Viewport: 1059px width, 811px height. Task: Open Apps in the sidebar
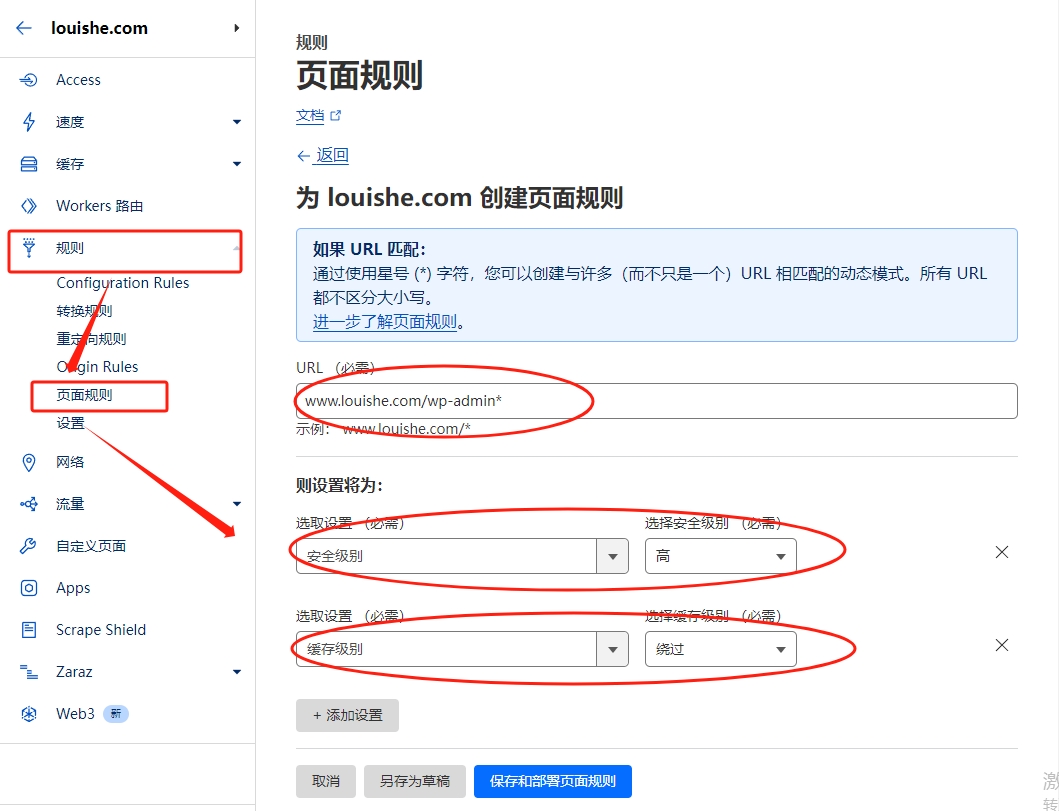coord(73,588)
